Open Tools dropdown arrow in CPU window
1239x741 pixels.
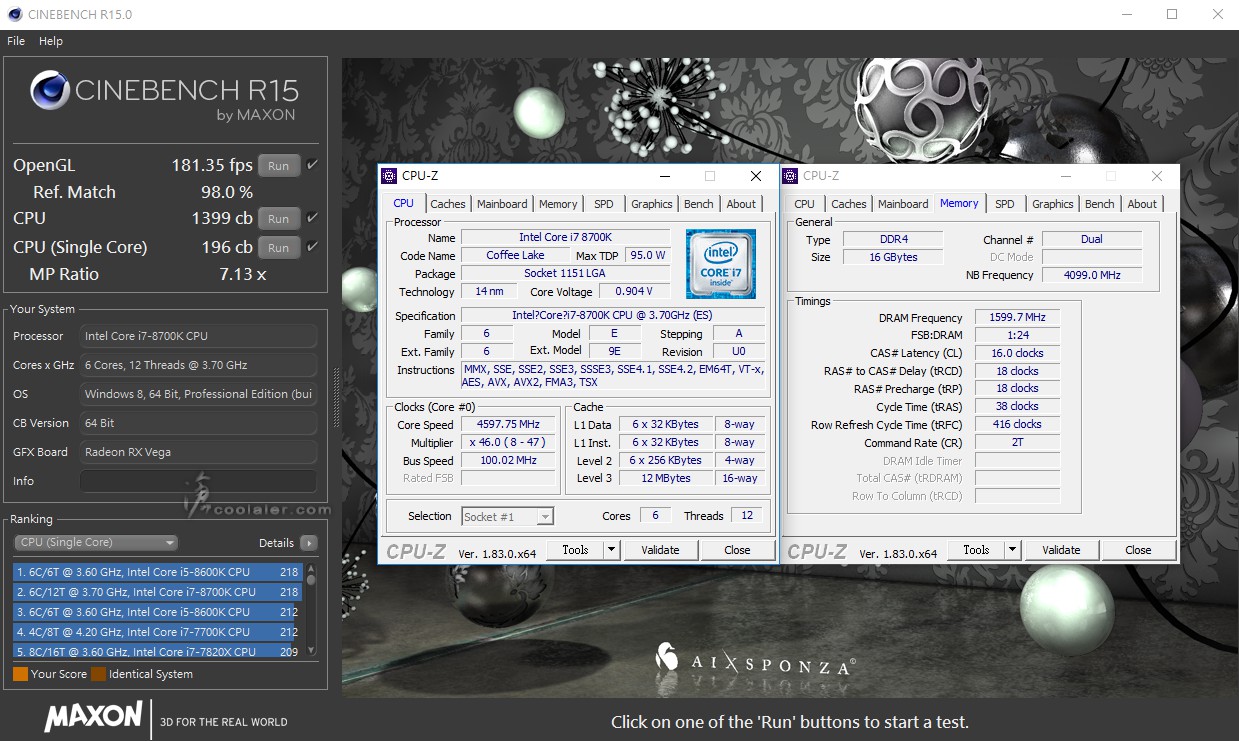(612, 550)
